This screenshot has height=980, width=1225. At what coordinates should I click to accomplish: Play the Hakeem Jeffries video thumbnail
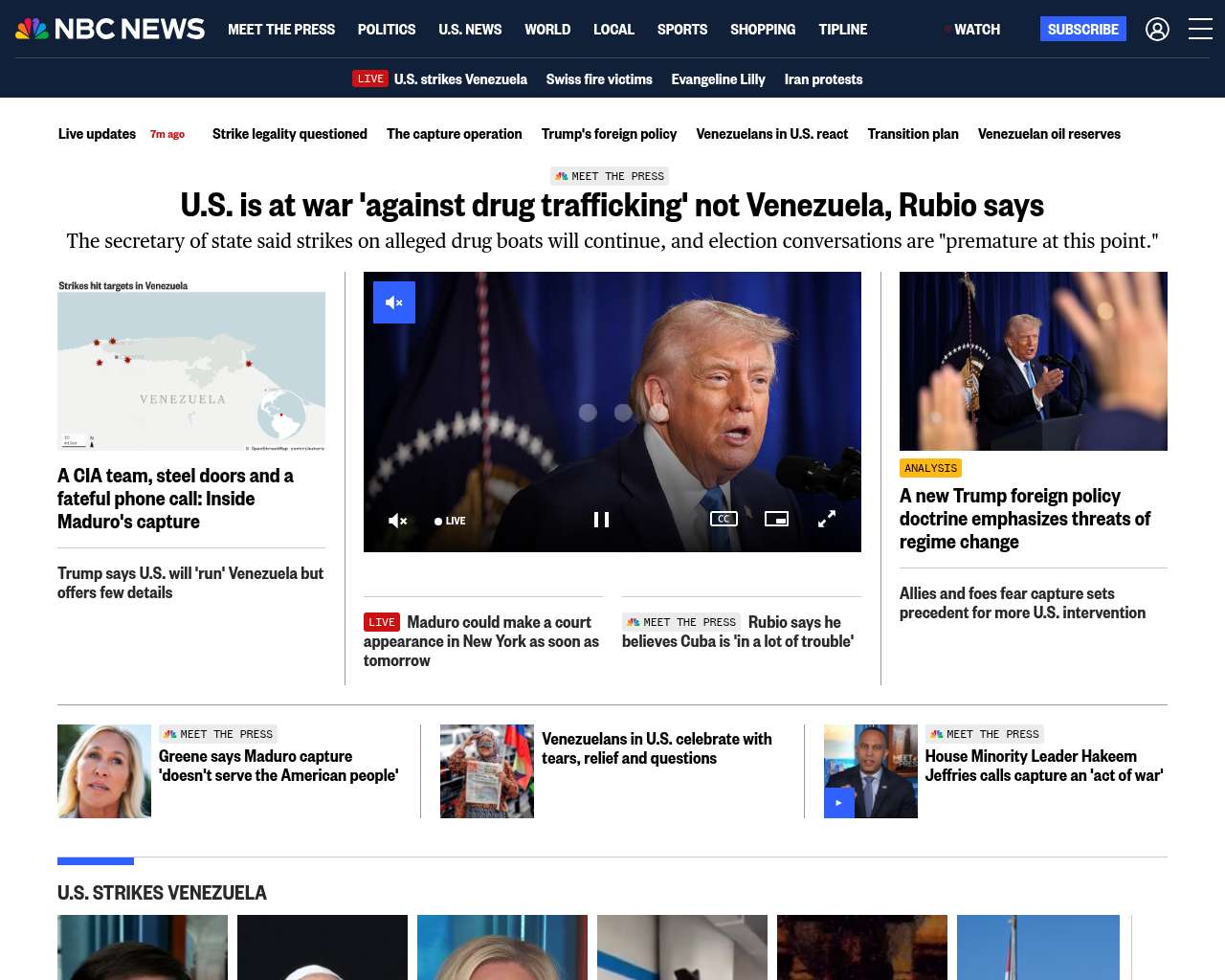(x=839, y=803)
